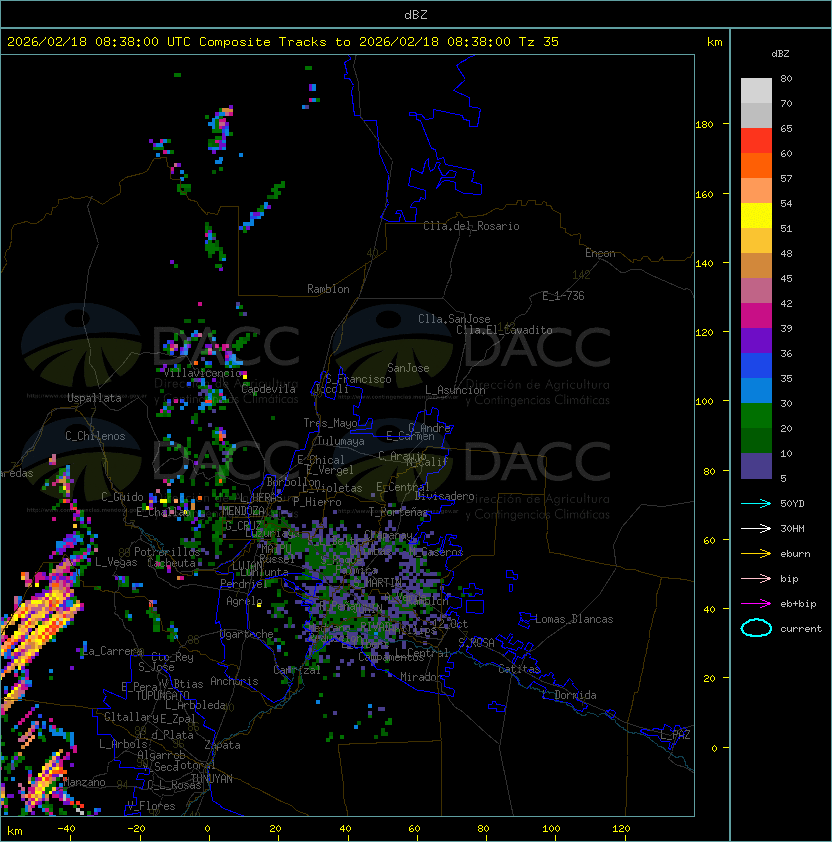The image size is (832, 842).
Task: Click the 'TUNUYAN' map label
Action: tap(212, 779)
